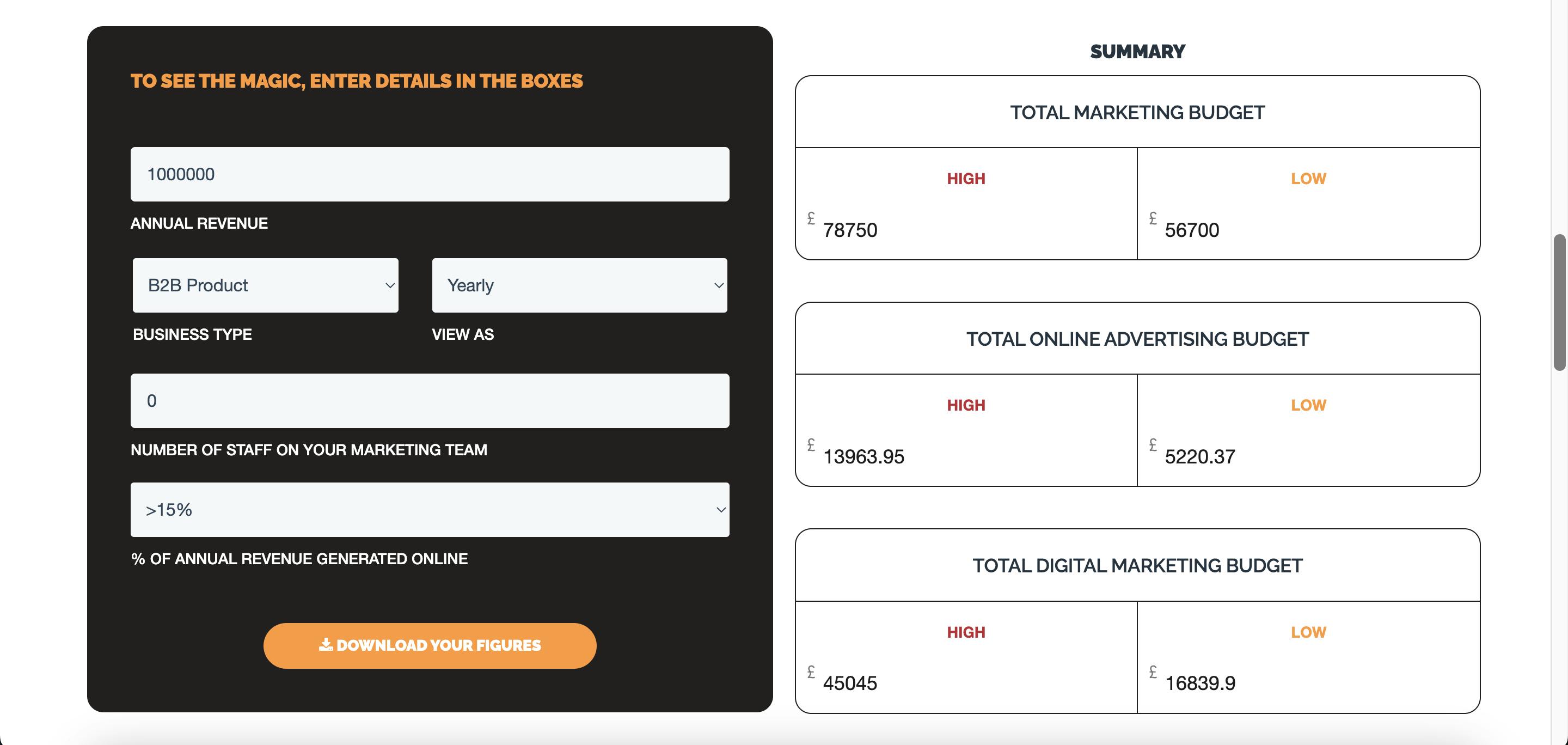The width and height of the screenshot is (1568, 745).
Task: Open the Business Type dropdown
Action: [265, 285]
